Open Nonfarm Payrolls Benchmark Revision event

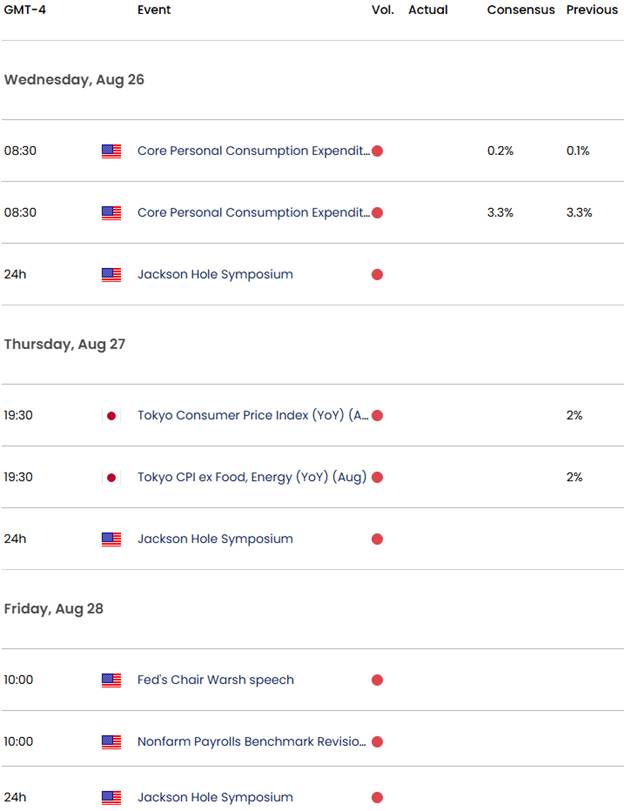click(x=251, y=741)
